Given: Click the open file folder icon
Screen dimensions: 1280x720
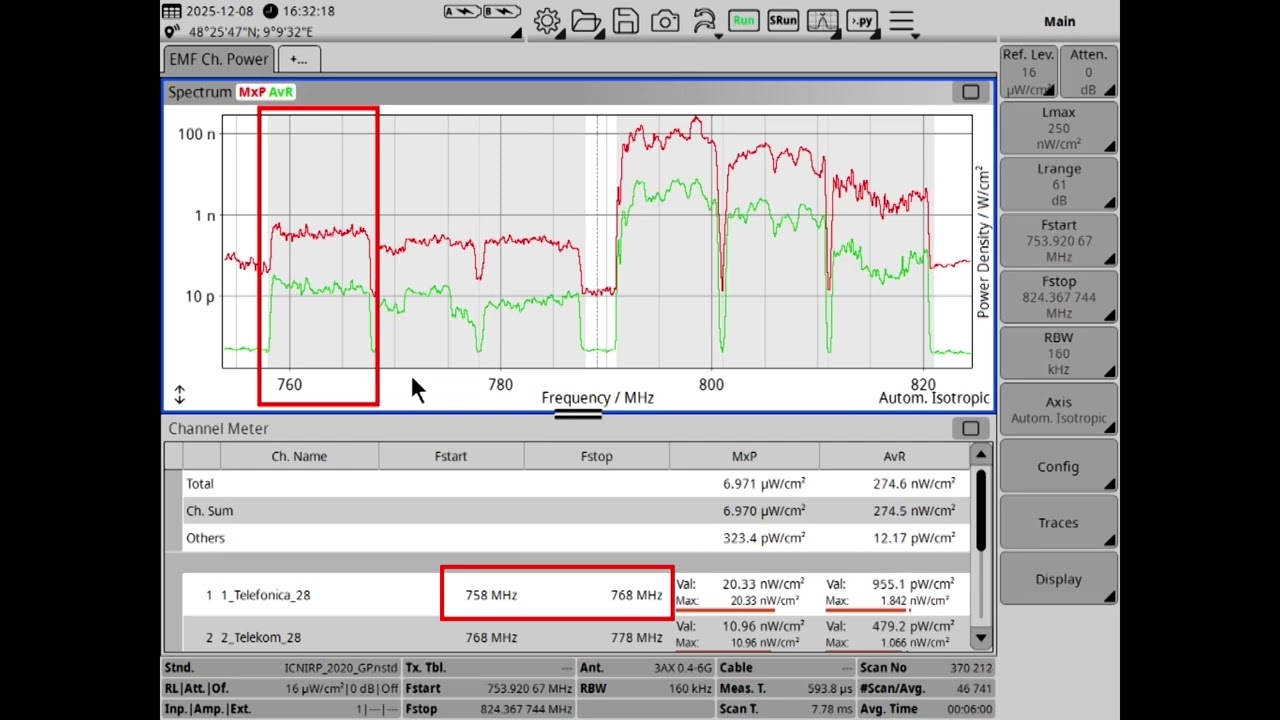Looking at the screenshot, I should [586, 20].
